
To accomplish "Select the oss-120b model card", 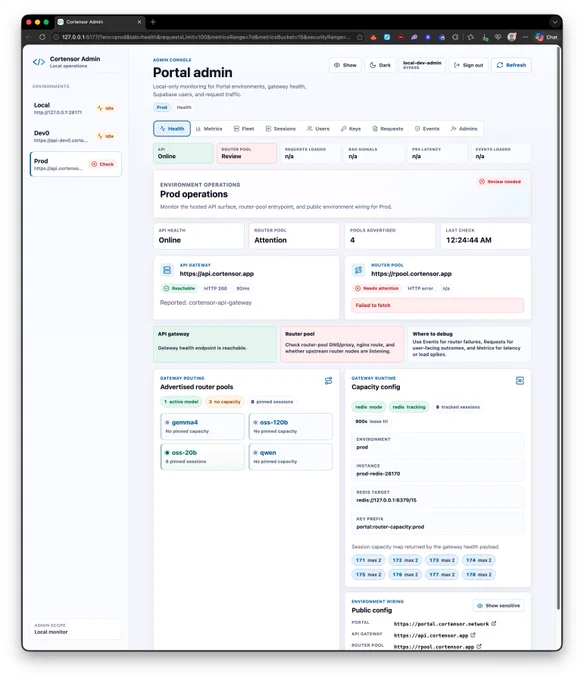I will (x=290, y=426).
